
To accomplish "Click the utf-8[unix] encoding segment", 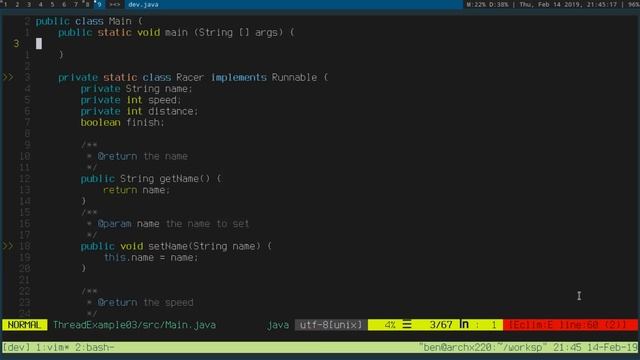I will [x=331, y=325].
